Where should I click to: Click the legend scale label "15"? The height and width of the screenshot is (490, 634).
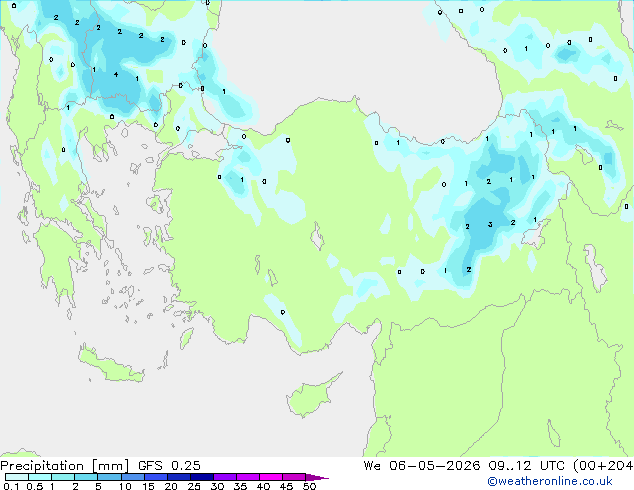[148, 486]
